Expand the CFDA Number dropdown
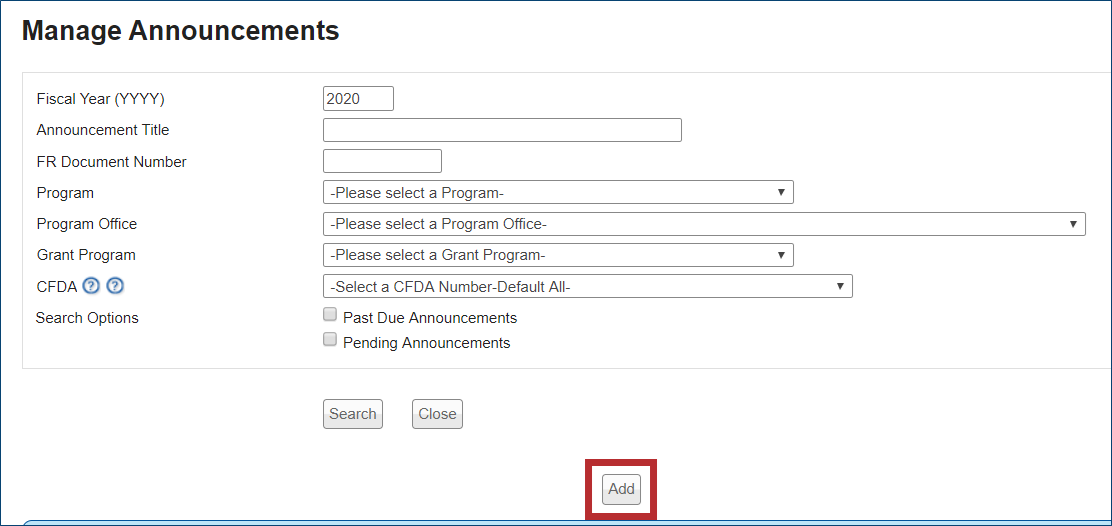Screen dimensions: 1112x526 coord(588,287)
